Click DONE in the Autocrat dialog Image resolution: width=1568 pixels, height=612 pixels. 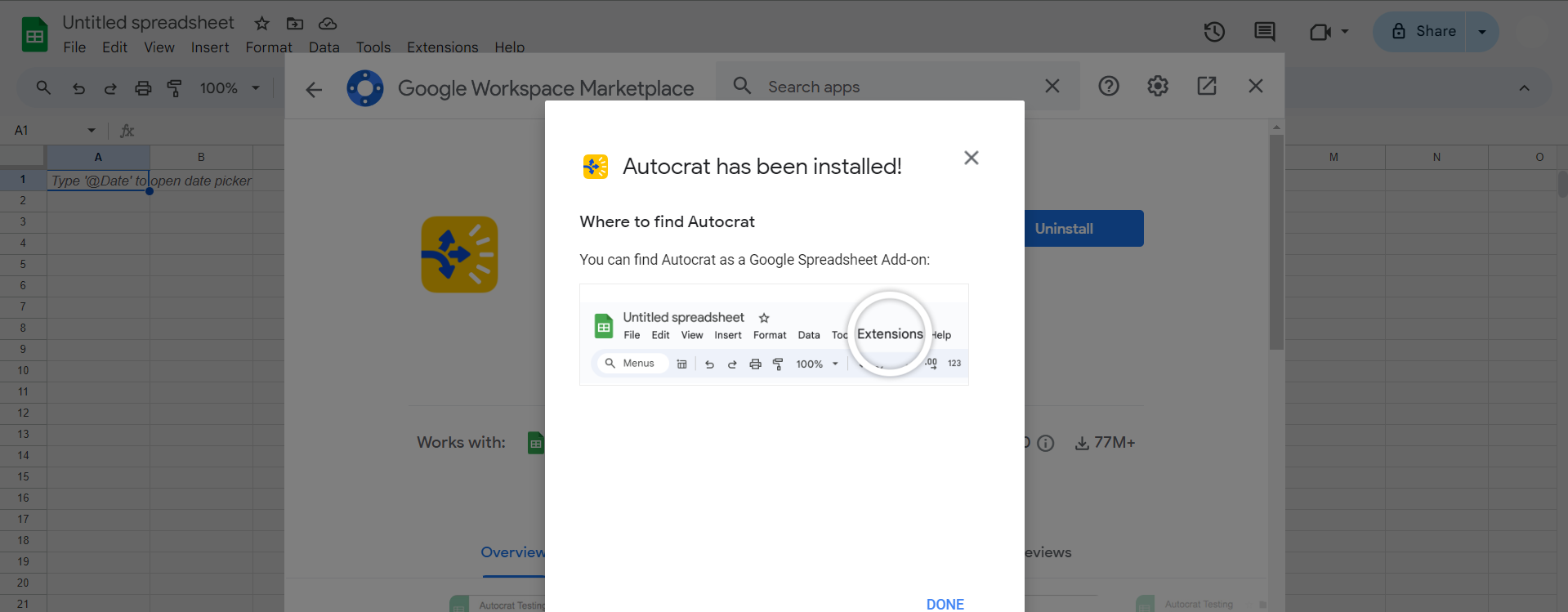coord(945,605)
